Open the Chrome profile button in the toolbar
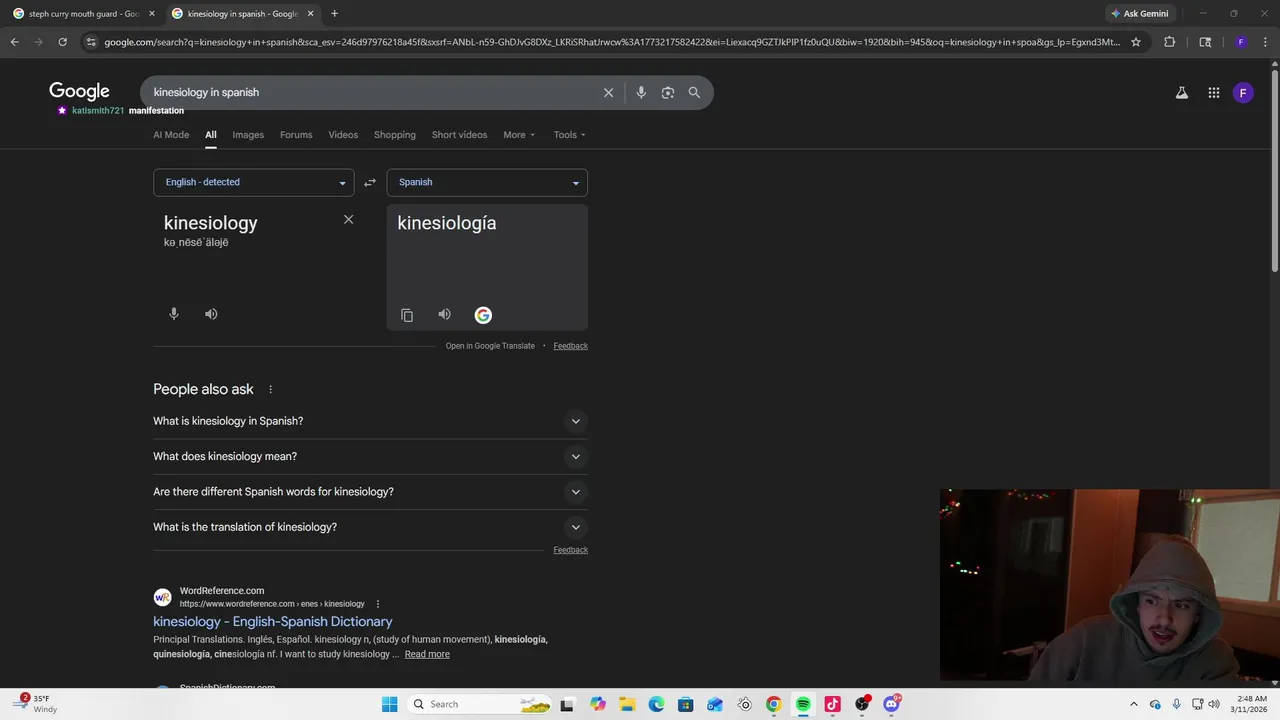Viewport: 1280px width, 720px height. (1241, 42)
